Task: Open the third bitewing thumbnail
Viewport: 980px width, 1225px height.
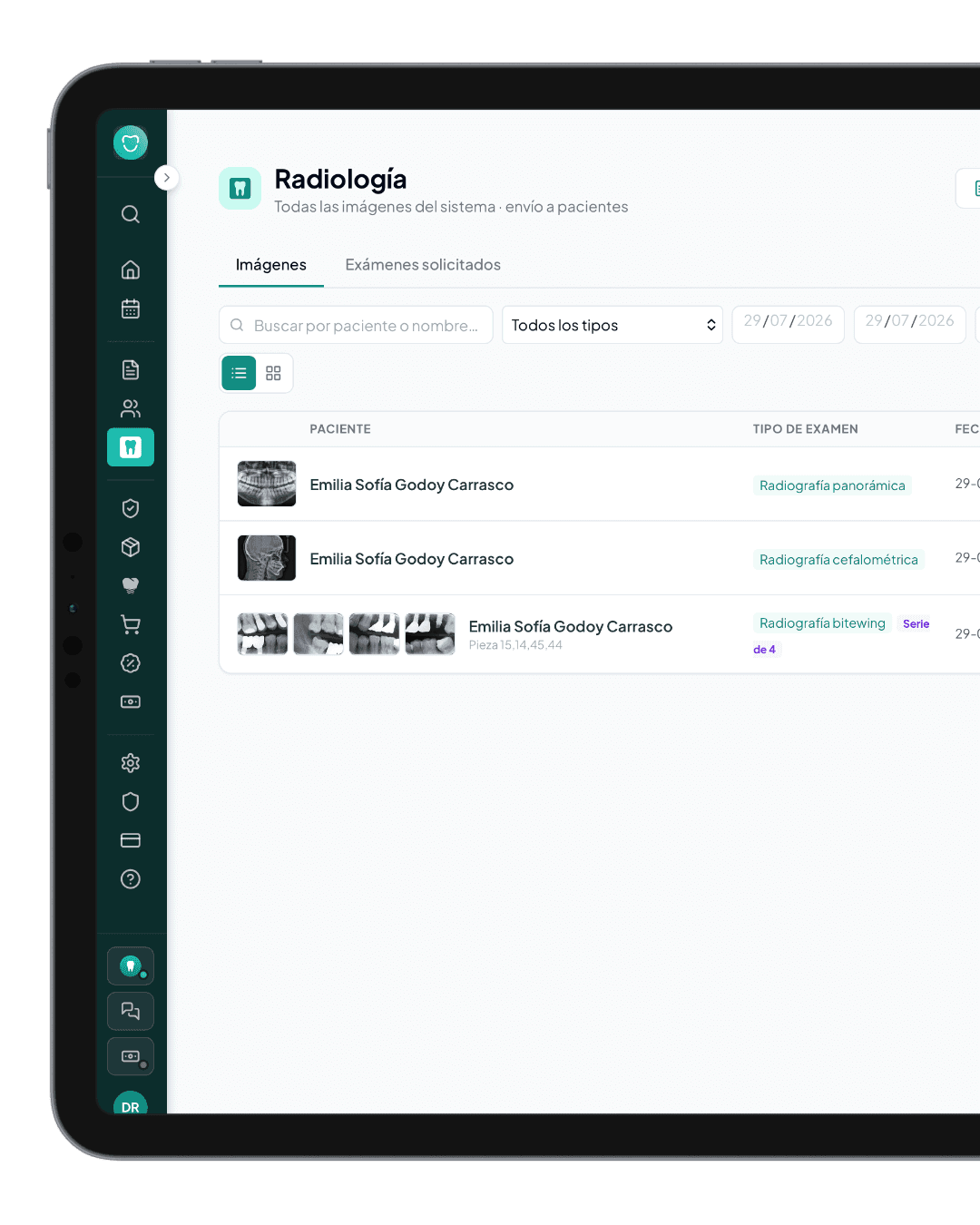Action: [x=375, y=633]
